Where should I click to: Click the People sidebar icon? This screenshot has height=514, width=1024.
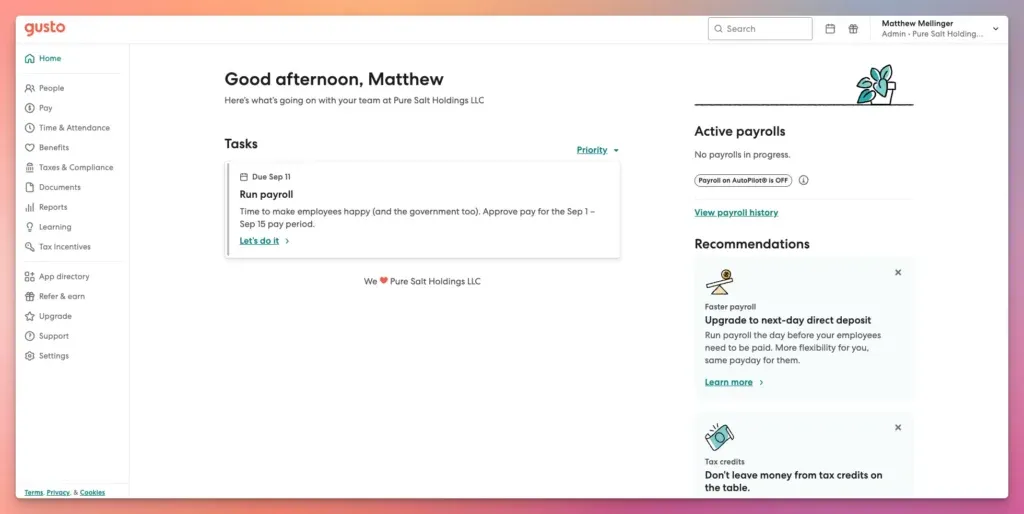tap(30, 88)
